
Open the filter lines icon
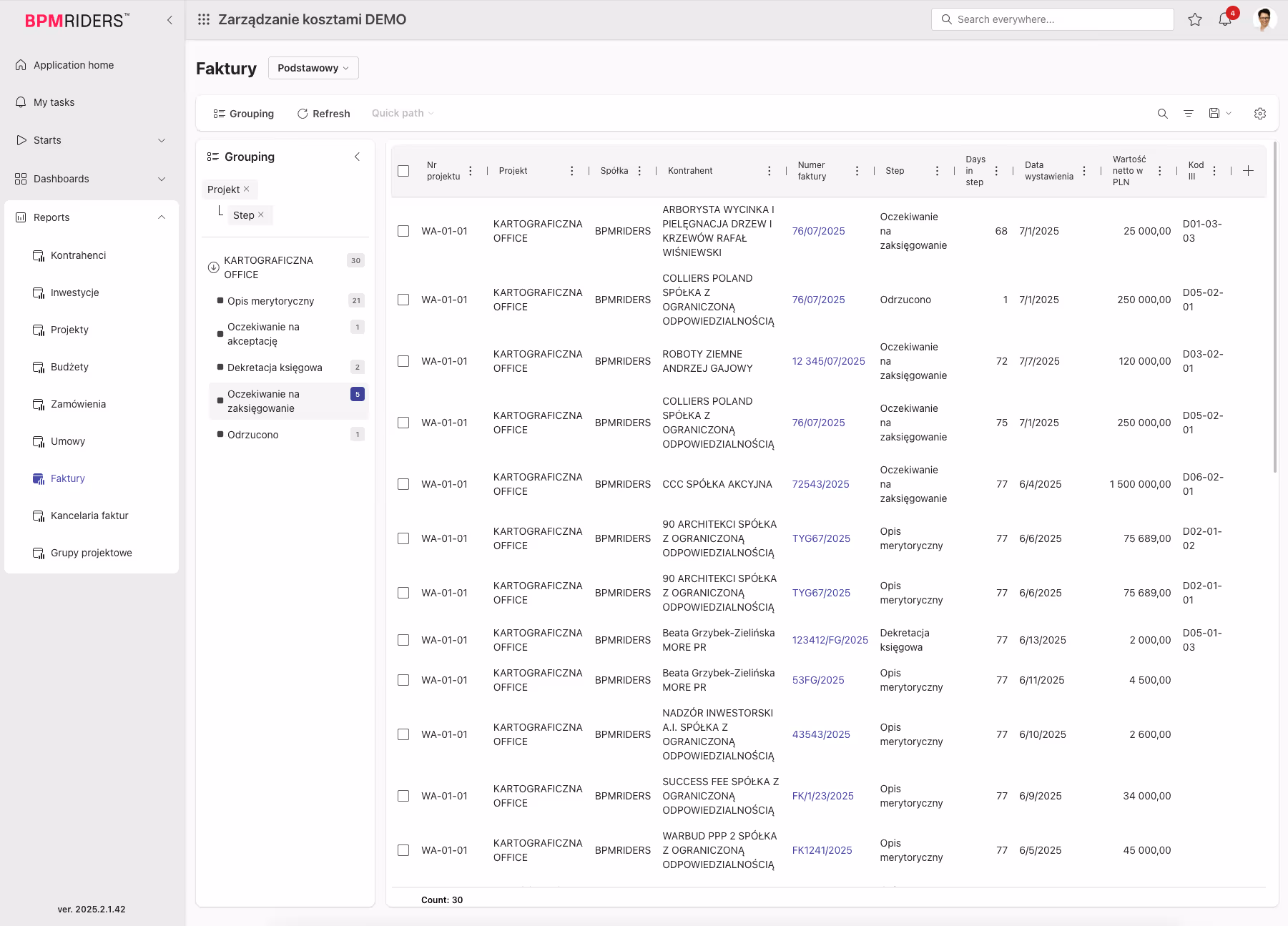click(x=1189, y=114)
